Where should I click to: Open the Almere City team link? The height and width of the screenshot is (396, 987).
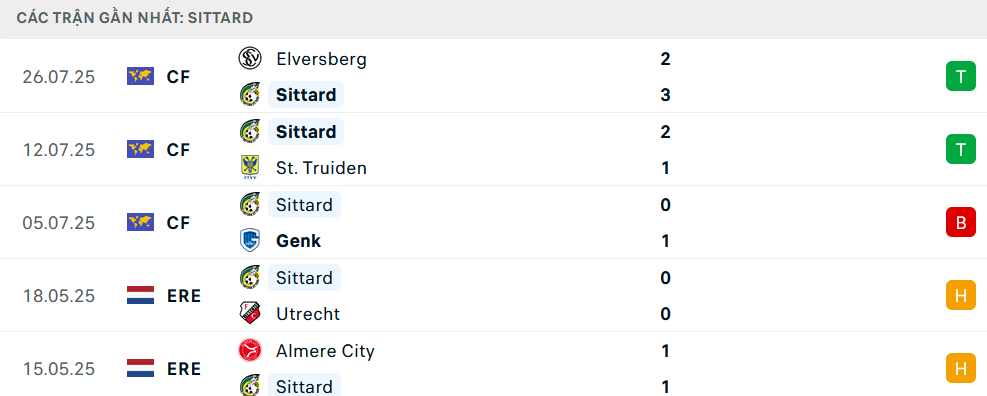[325, 351]
